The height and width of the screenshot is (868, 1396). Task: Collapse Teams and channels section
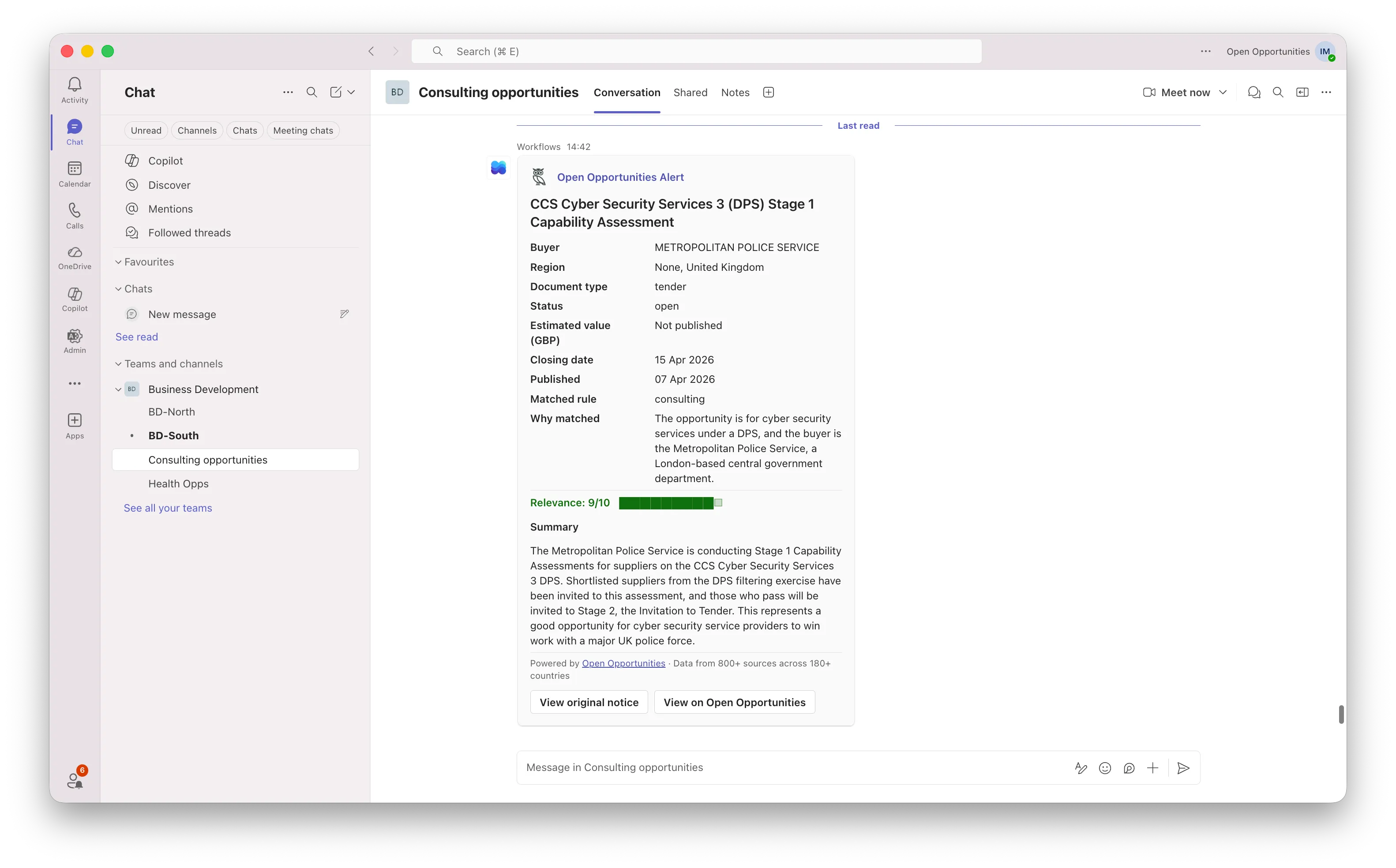coord(118,364)
